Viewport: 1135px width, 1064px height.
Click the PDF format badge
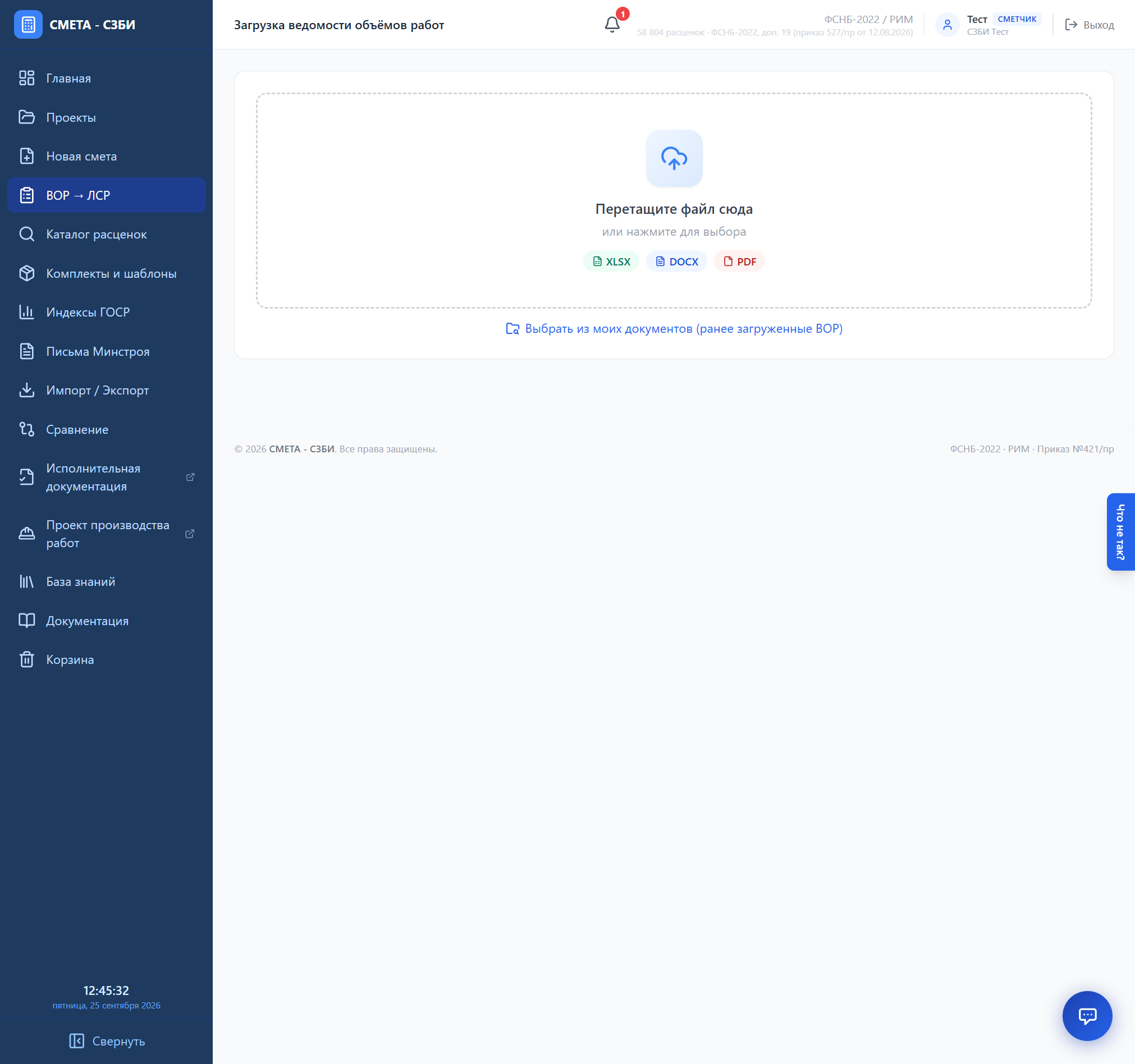tap(739, 262)
